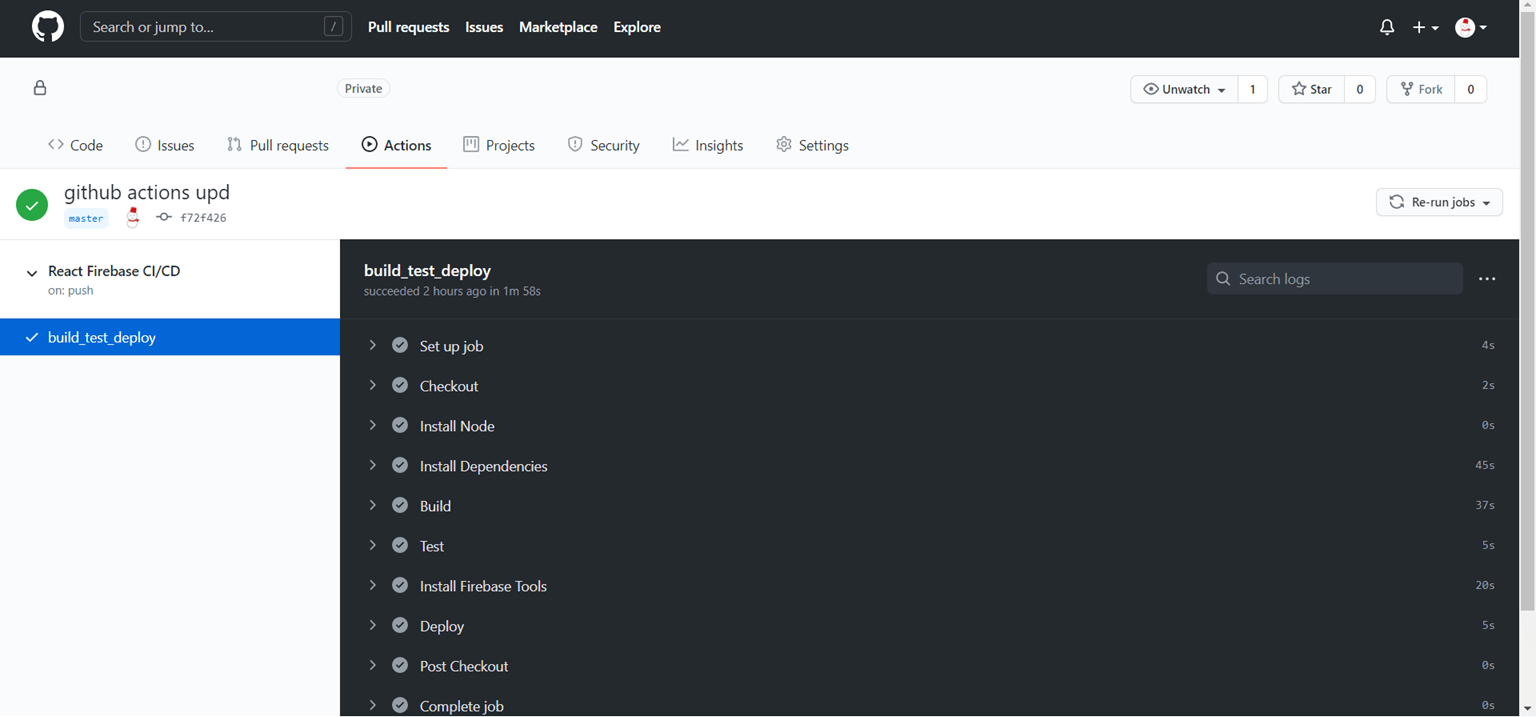Click the GitHub logo in the top bar

coord(47,27)
